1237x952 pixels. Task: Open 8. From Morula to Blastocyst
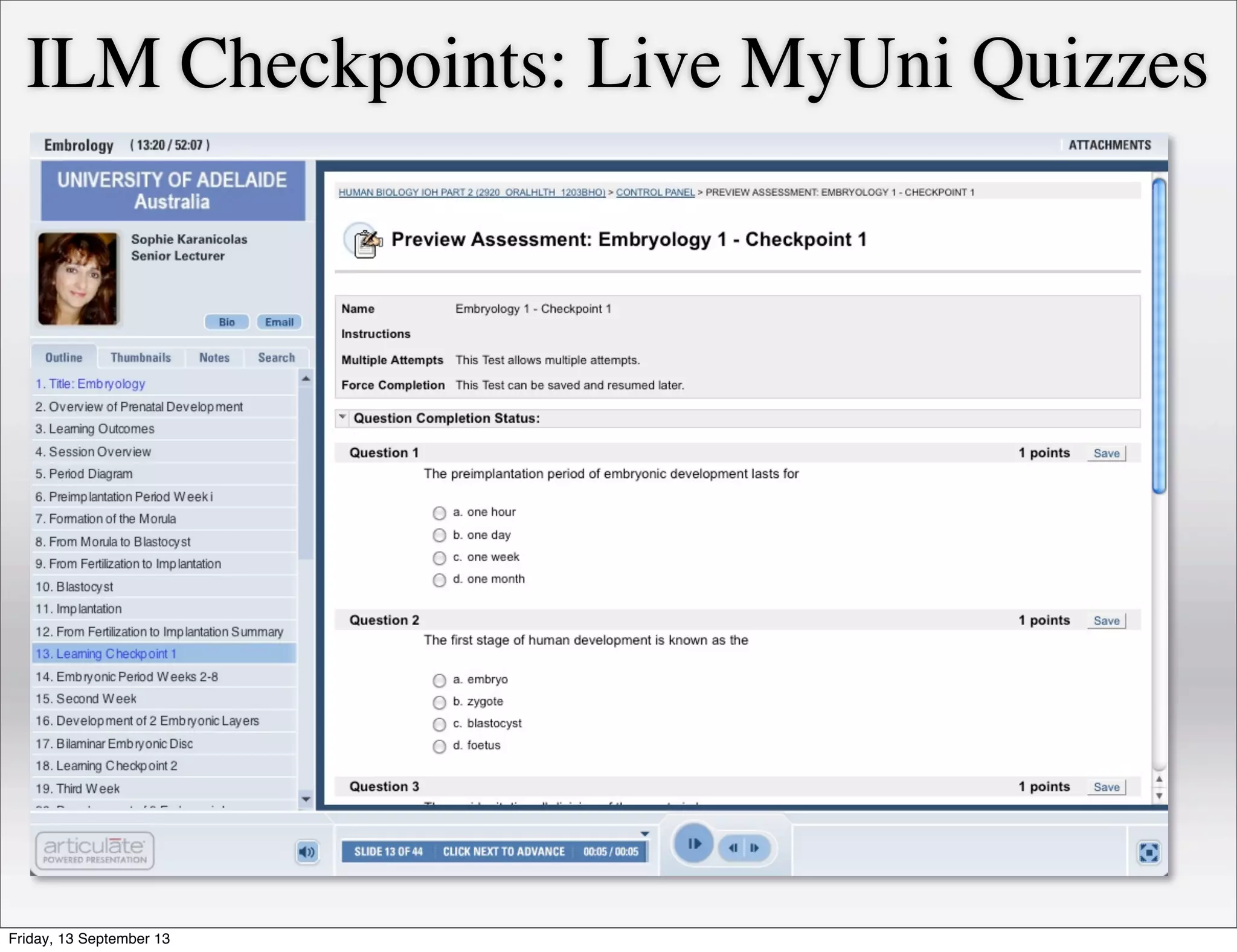pos(164,542)
